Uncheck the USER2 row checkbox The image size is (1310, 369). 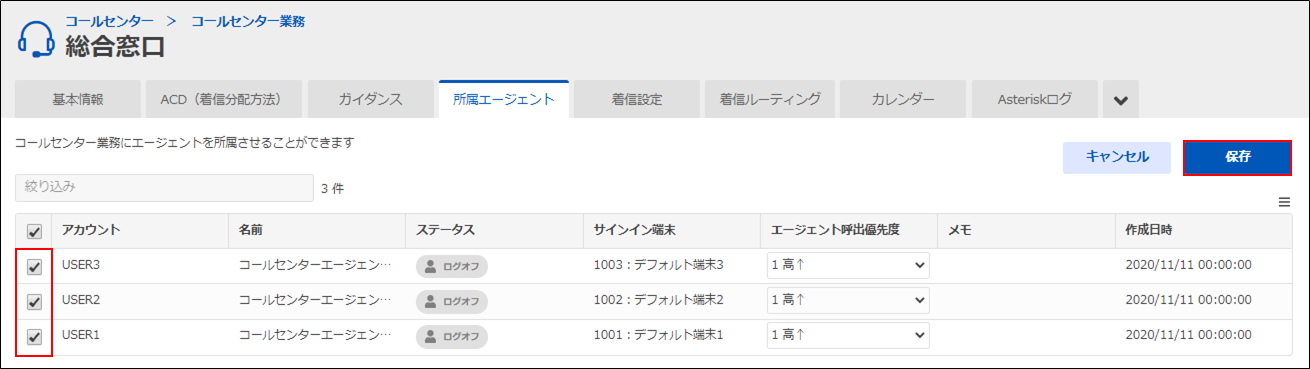[34, 301]
